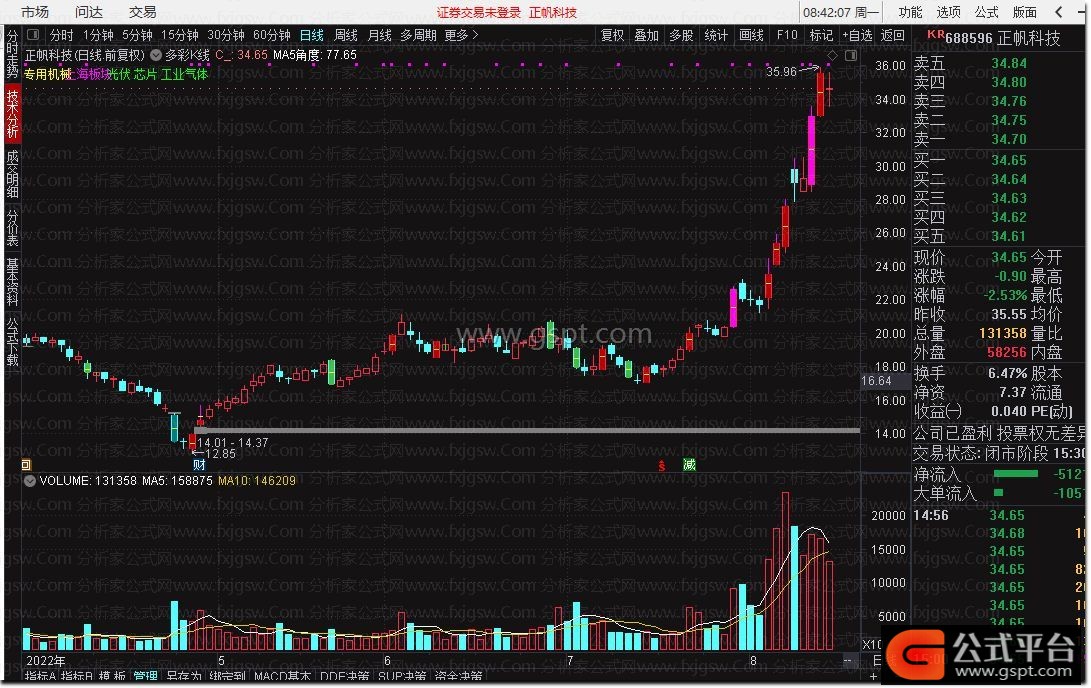Open the 公式 menu
The width and height of the screenshot is (1091, 688).
(x=987, y=12)
